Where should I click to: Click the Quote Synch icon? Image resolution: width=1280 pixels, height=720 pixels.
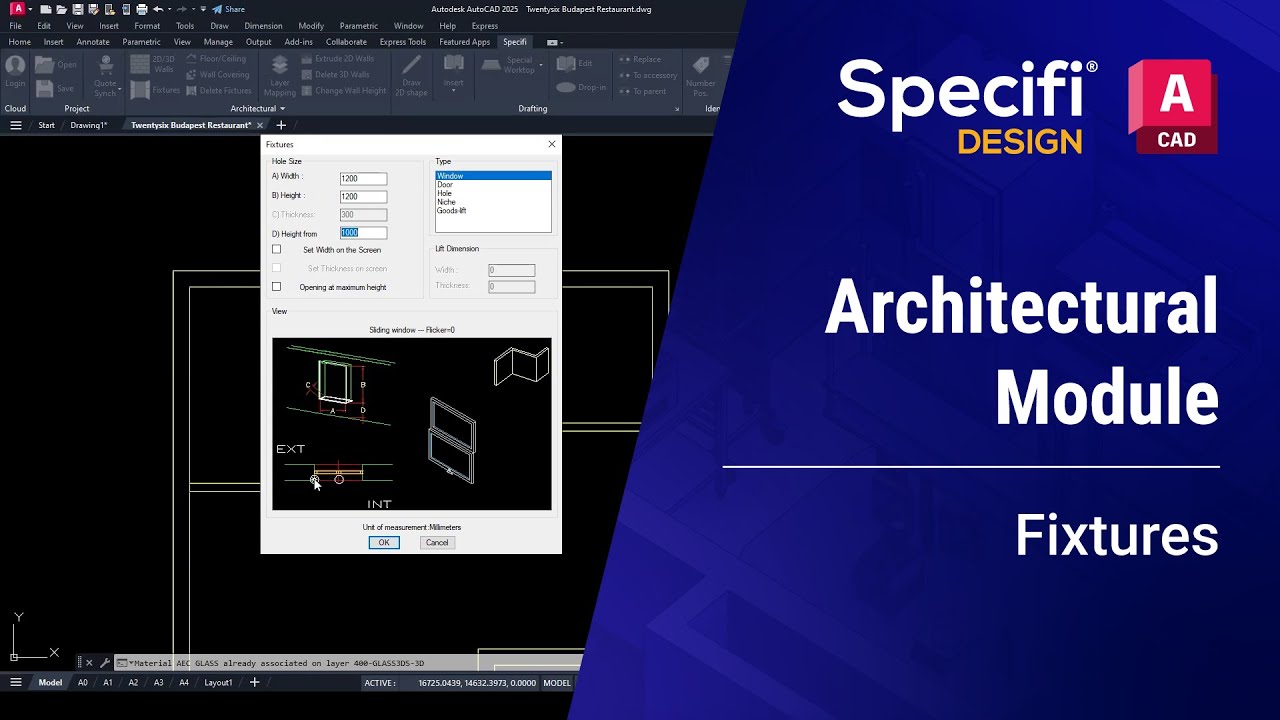point(104,66)
